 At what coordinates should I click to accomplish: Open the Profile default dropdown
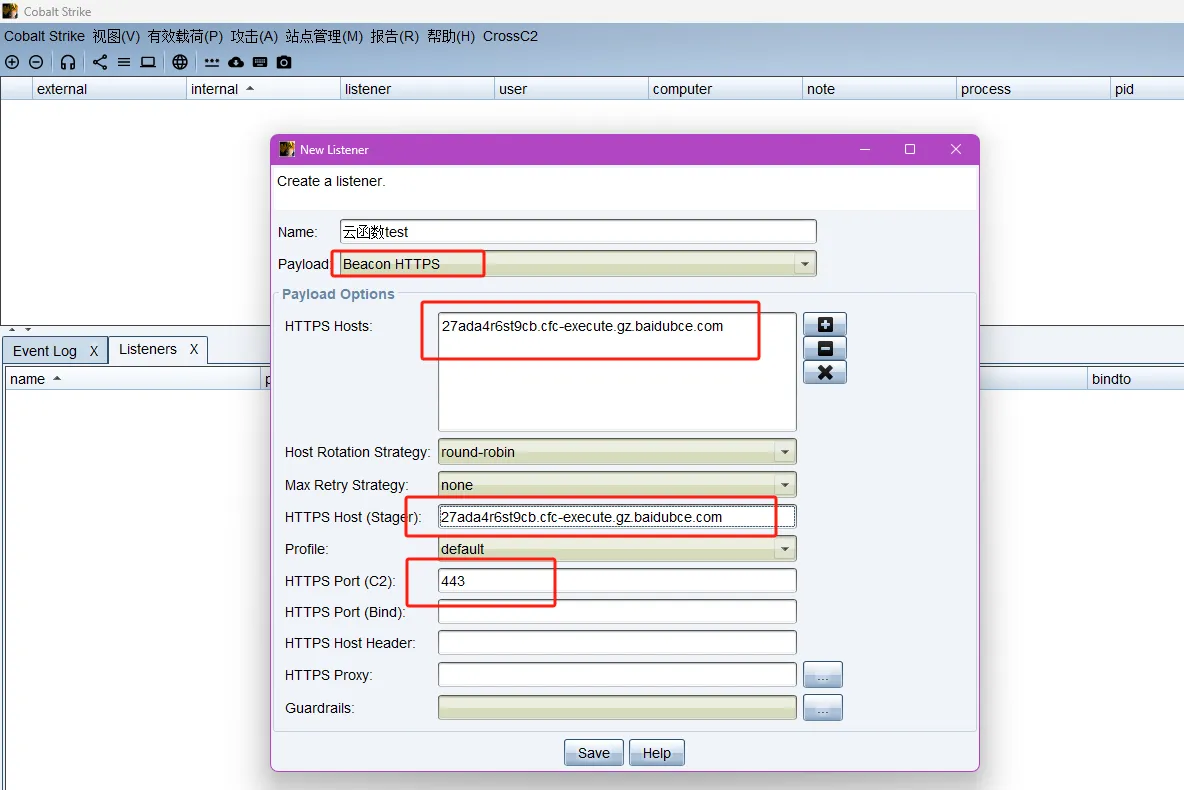(617, 548)
